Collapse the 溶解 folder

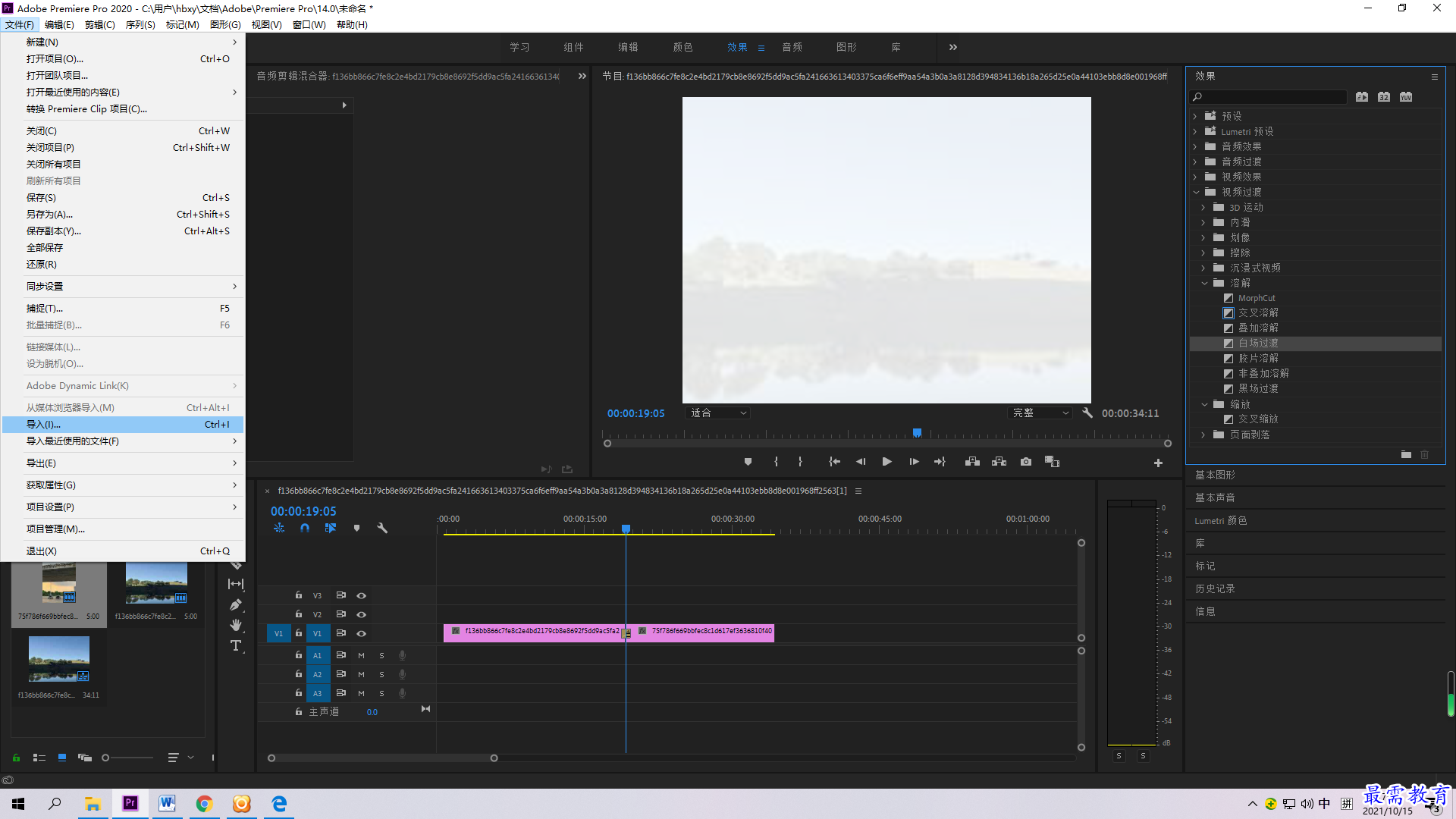click(x=1204, y=283)
